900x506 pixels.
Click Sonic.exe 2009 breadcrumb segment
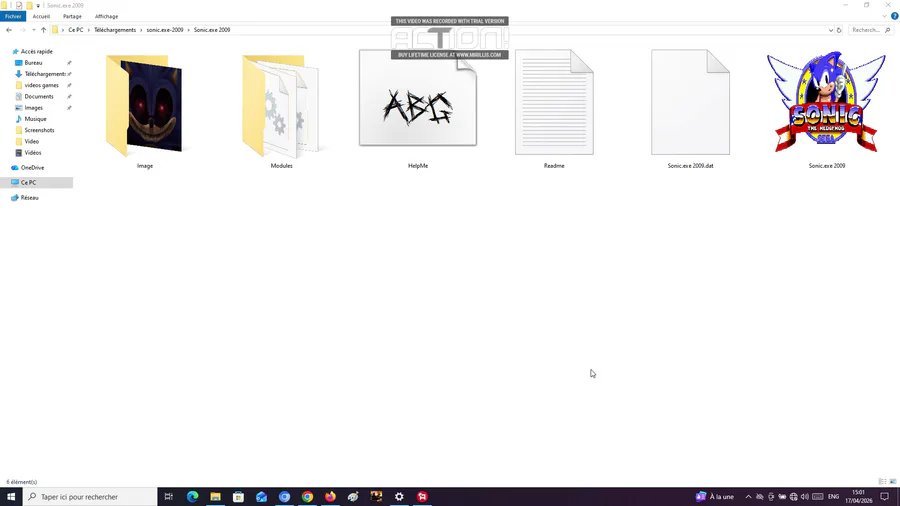212,30
